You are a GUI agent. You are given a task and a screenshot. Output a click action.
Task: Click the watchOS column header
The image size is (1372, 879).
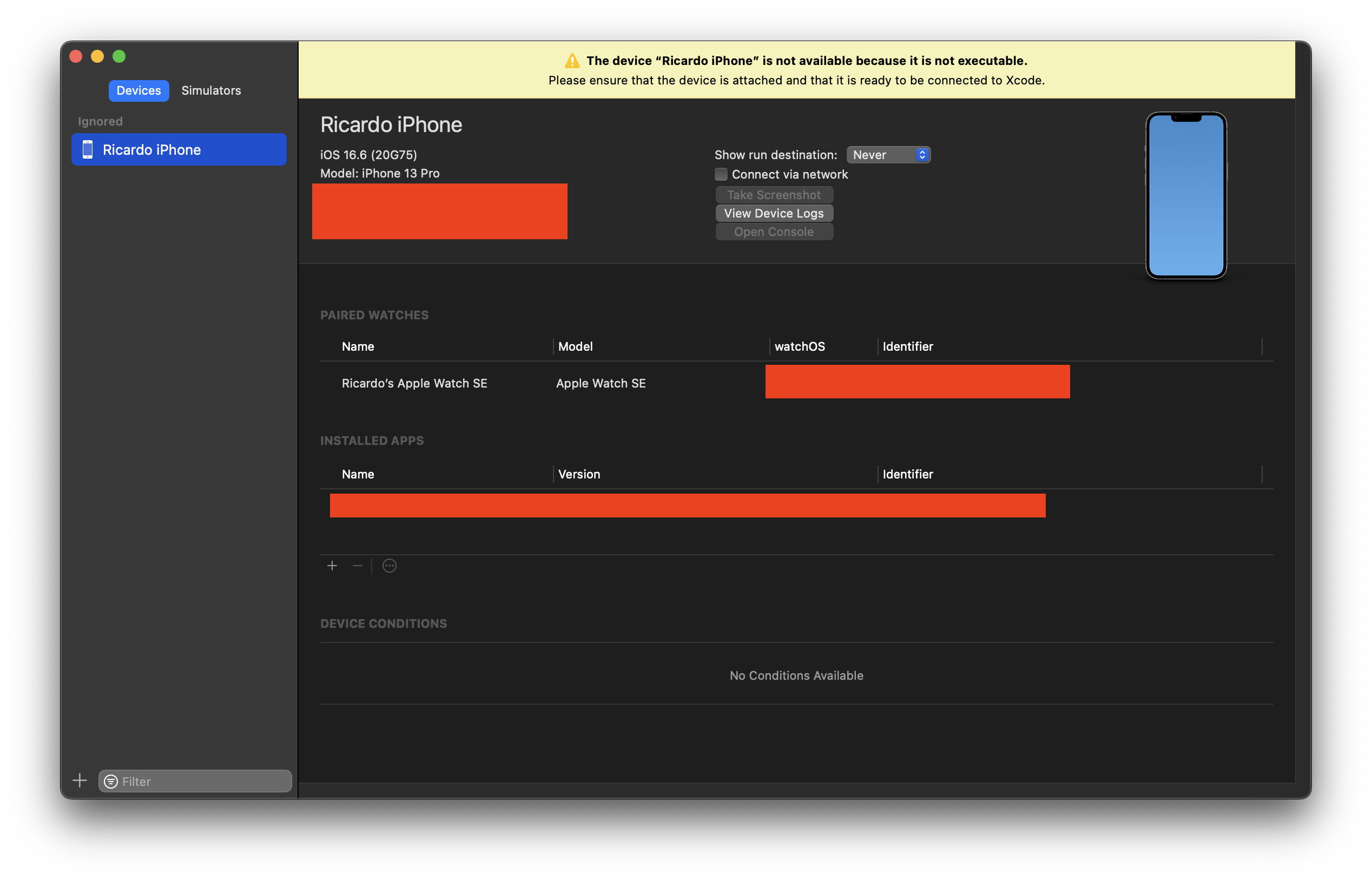tap(799, 346)
